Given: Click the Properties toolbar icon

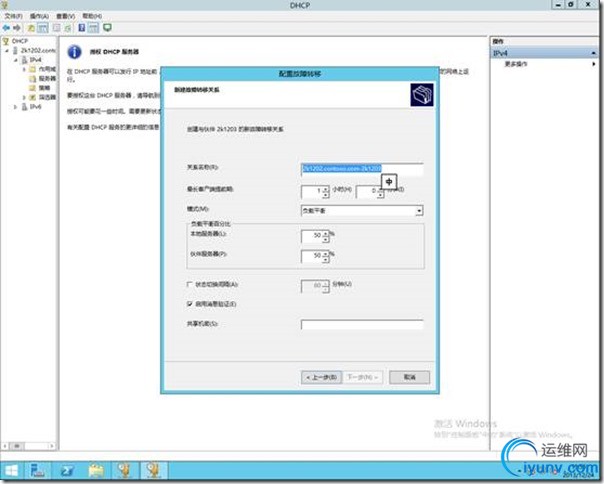Looking at the screenshot, I should pos(57,28).
